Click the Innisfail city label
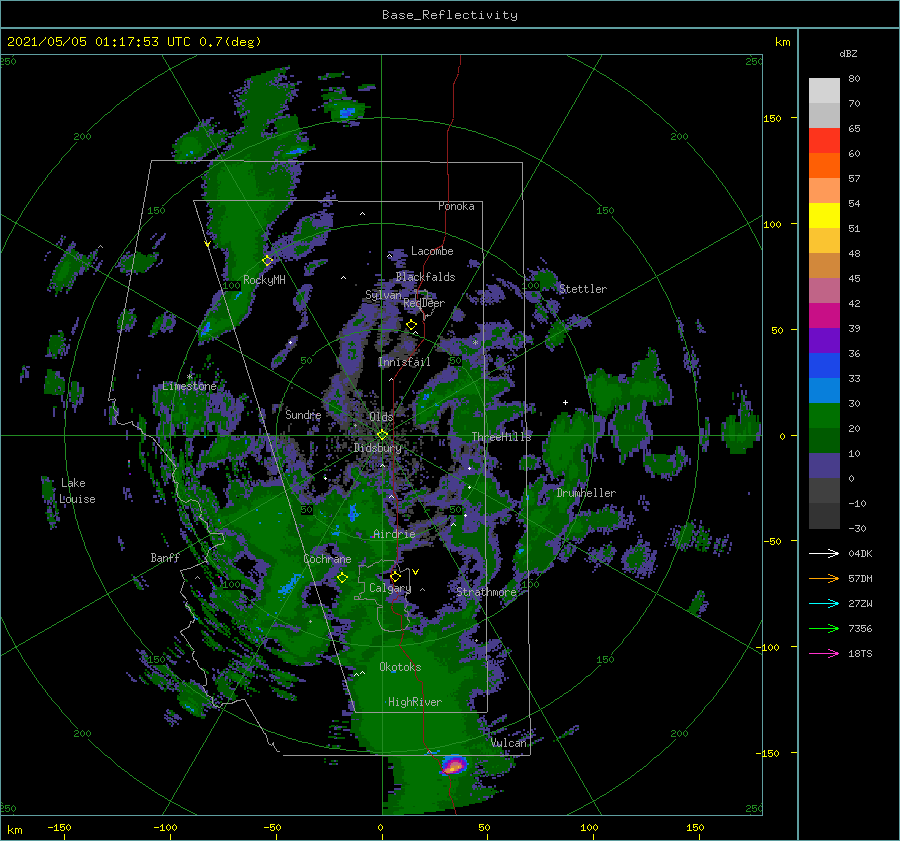This screenshot has width=900, height=841. pos(404,362)
